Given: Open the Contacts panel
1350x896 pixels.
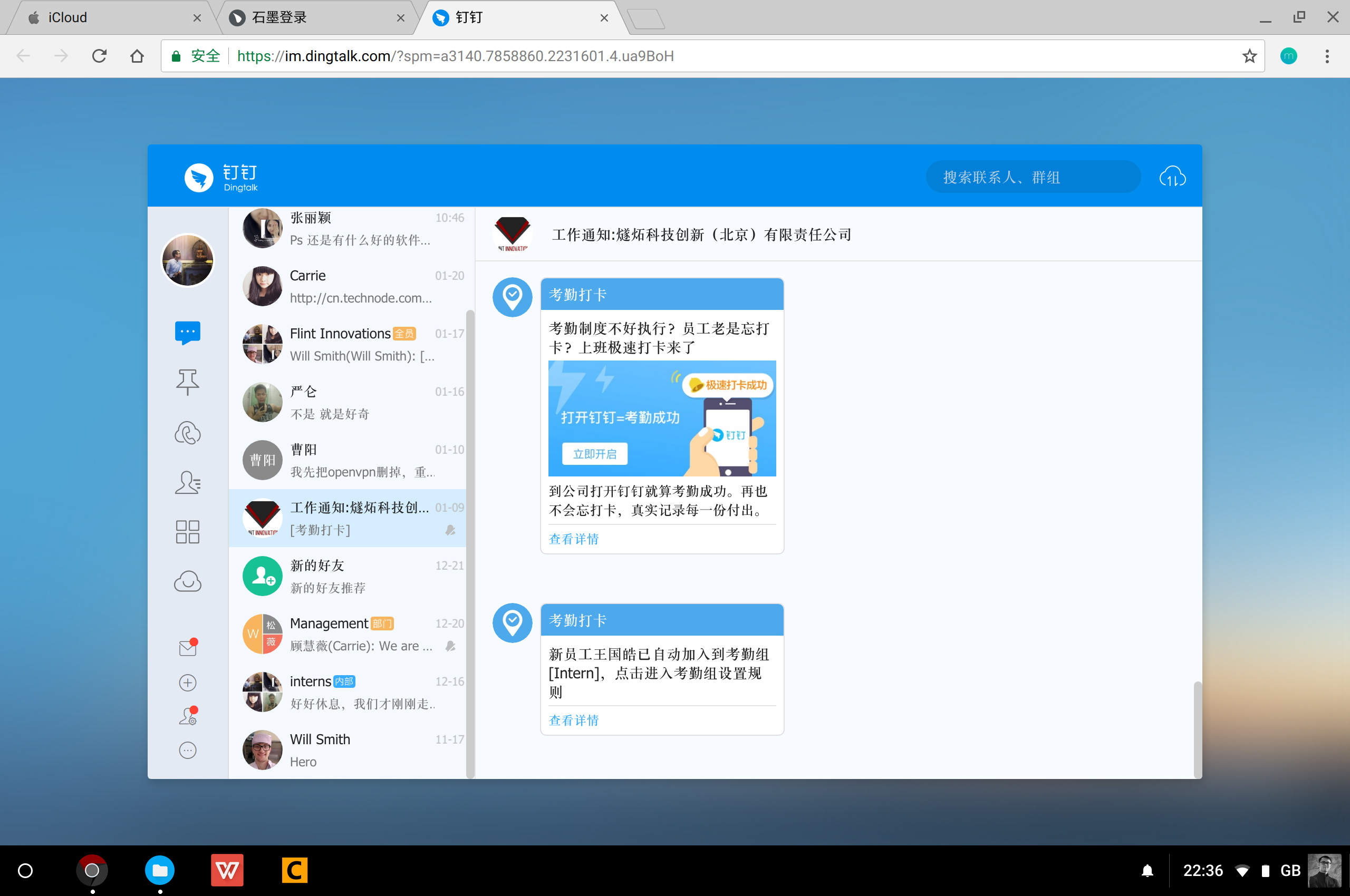Looking at the screenshot, I should coord(187,483).
